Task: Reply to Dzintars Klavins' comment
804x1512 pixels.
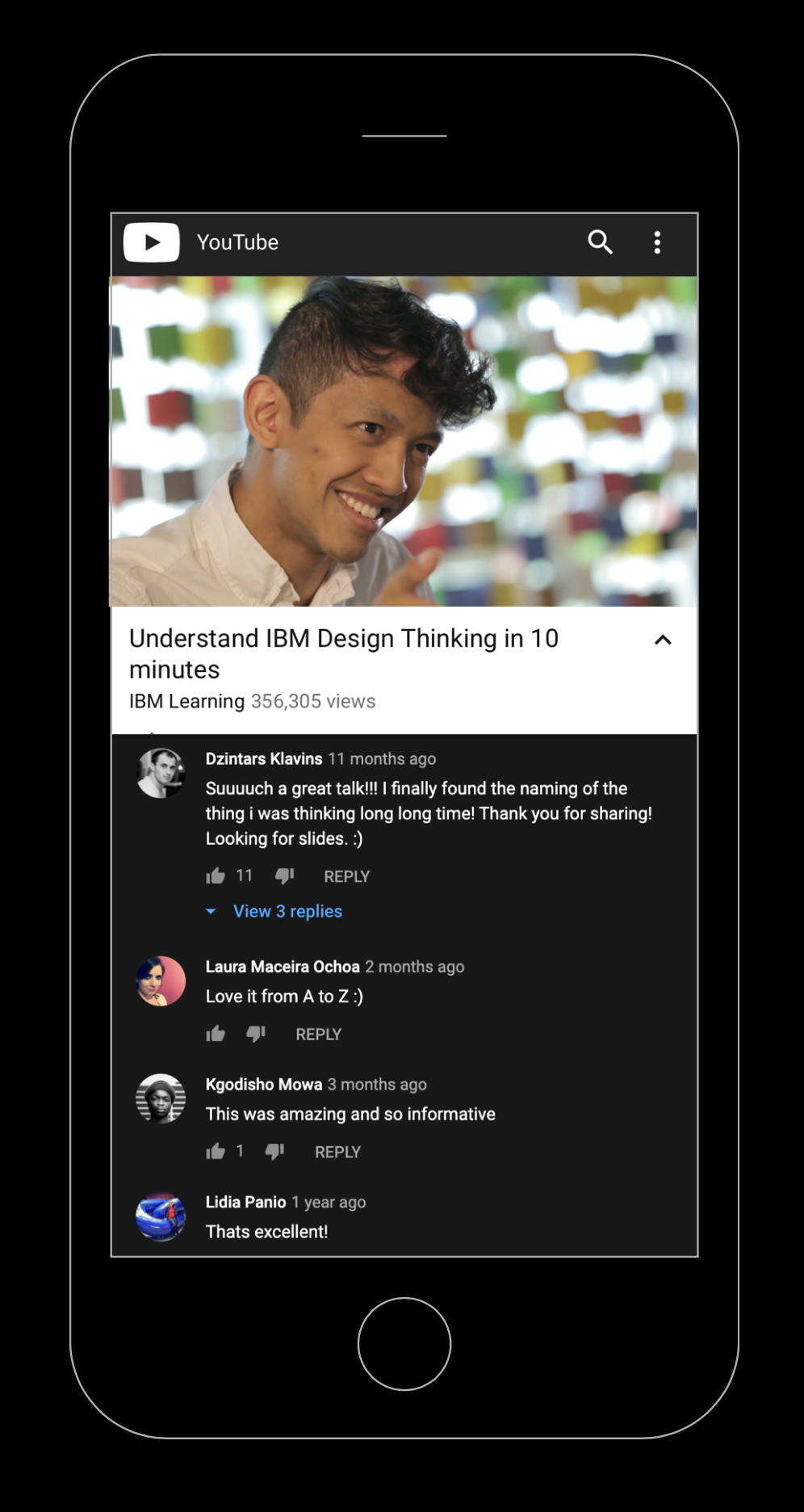Action: coord(347,876)
